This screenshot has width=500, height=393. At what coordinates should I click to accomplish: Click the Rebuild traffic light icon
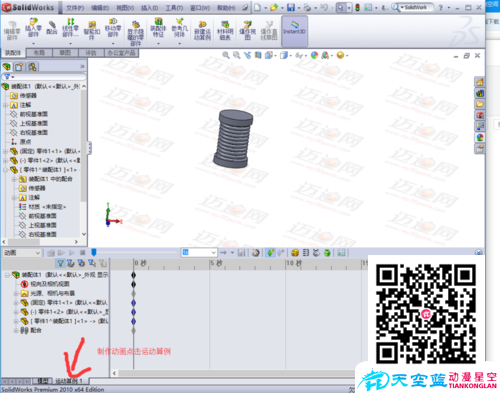tap(358, 7)
